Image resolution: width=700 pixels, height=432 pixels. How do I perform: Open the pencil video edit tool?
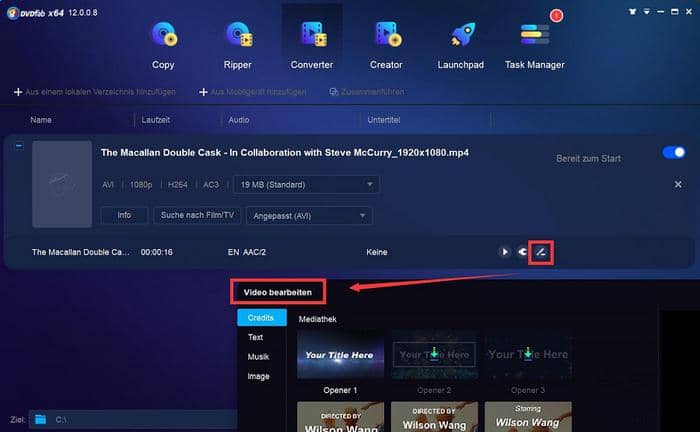tap(541, 252)
